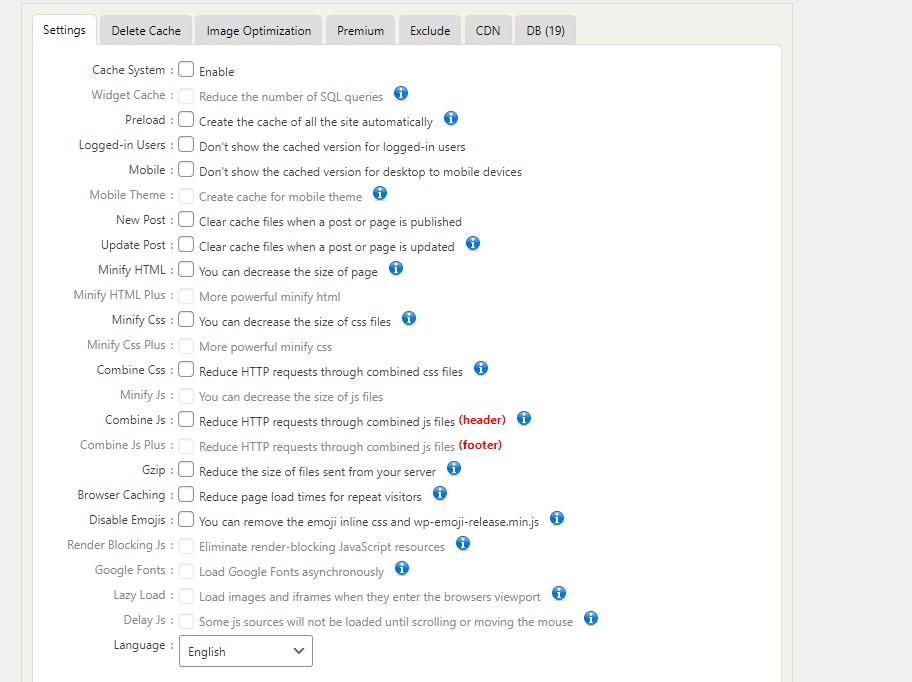Switch to the Settings tab
The width and height of the screenshot is (912, 682).
64,30
